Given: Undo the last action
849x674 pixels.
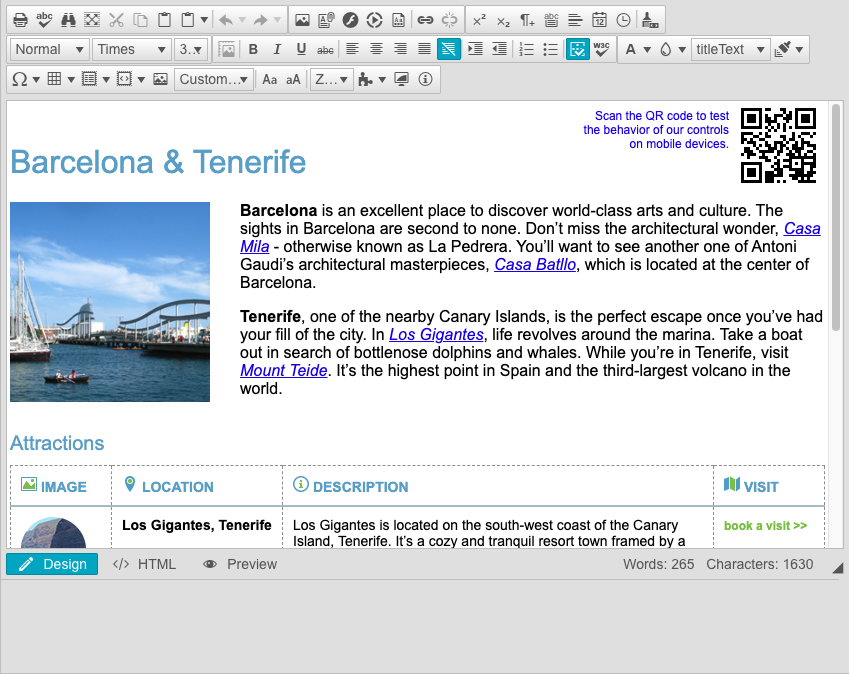Looking at the screenshot, I should tap(226, 21).
